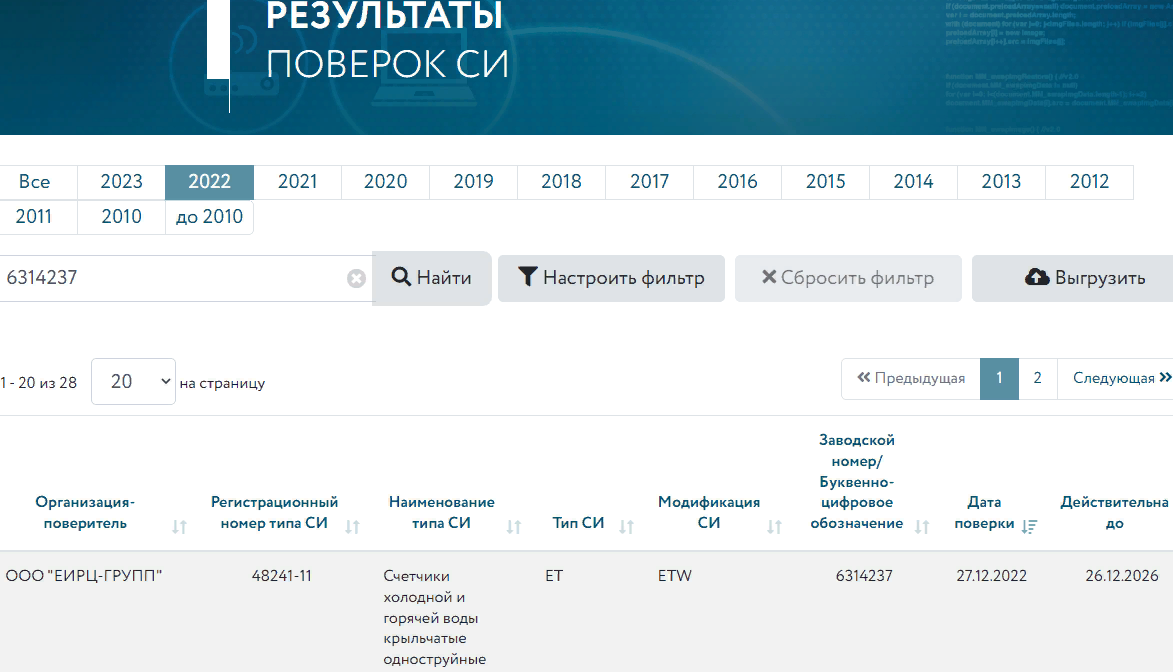Switch to the 2019 year tab
The height and width of the screenshot is (672, 1173).
coord(474,182)
